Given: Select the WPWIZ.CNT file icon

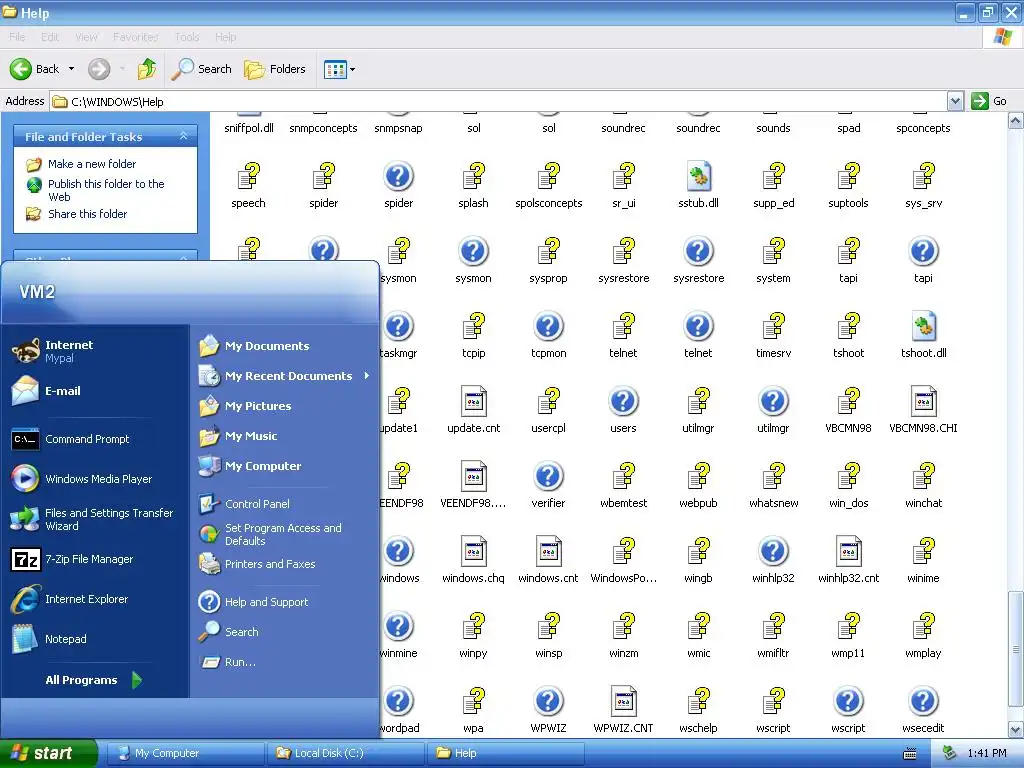Looking at the screenshot, I should (x=623, y=701).
